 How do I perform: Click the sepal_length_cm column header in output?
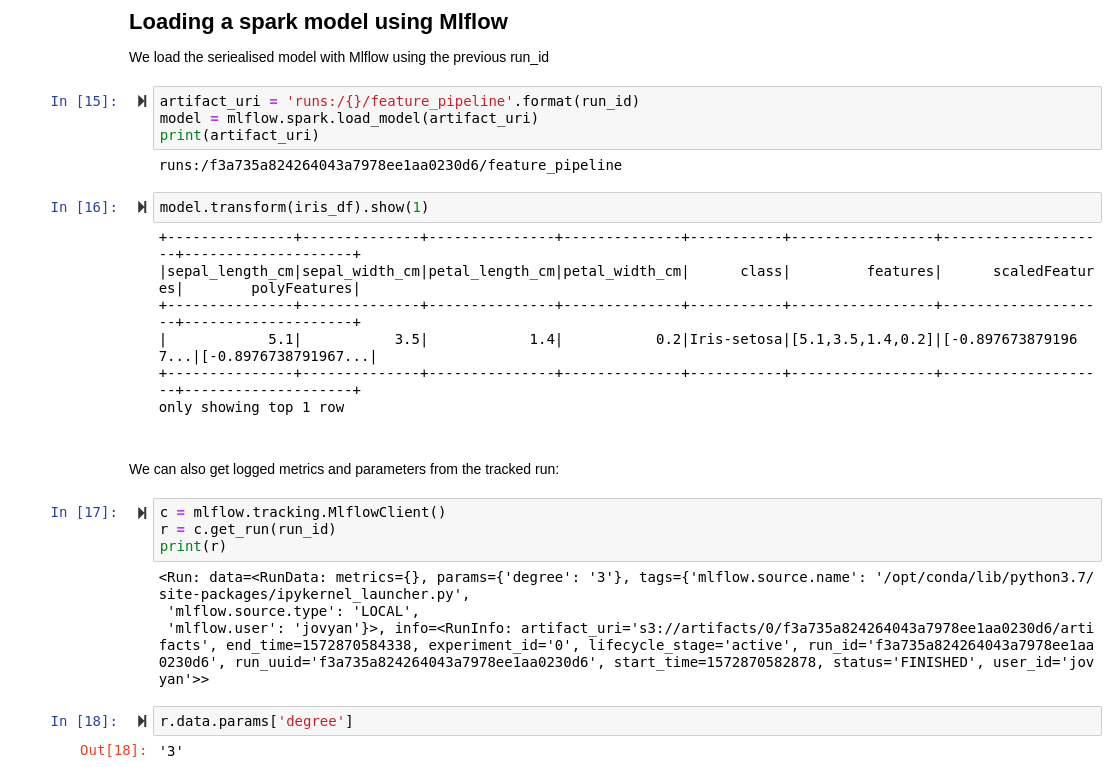pyautogui.click(x=230, y=271)
